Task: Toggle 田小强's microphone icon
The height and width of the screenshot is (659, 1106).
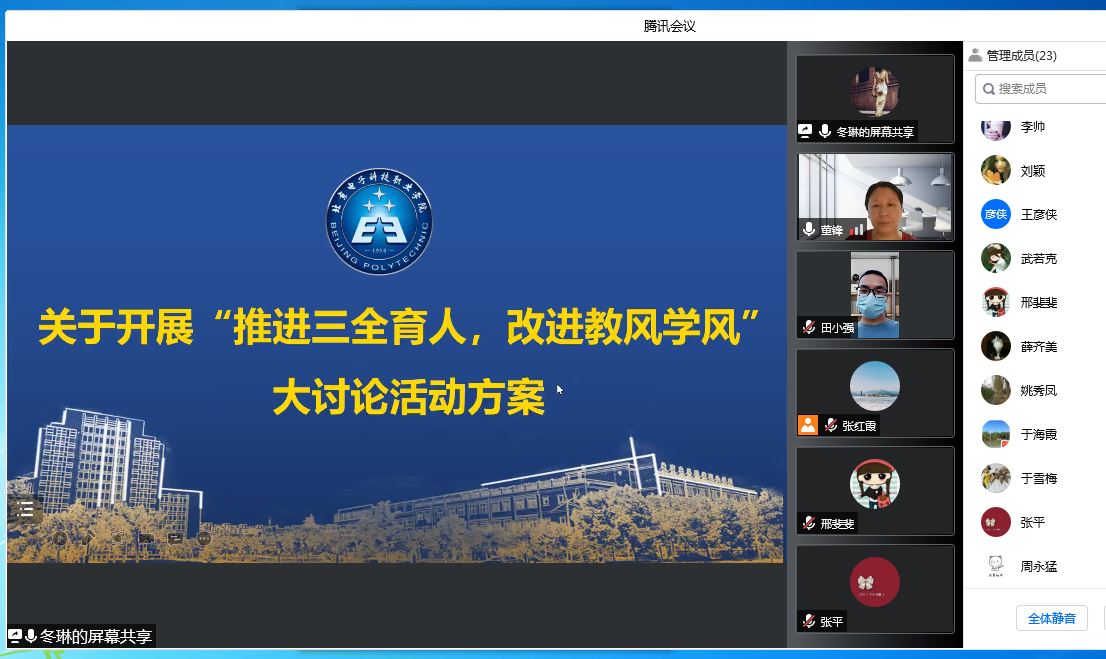Action: tap(810, 325)
